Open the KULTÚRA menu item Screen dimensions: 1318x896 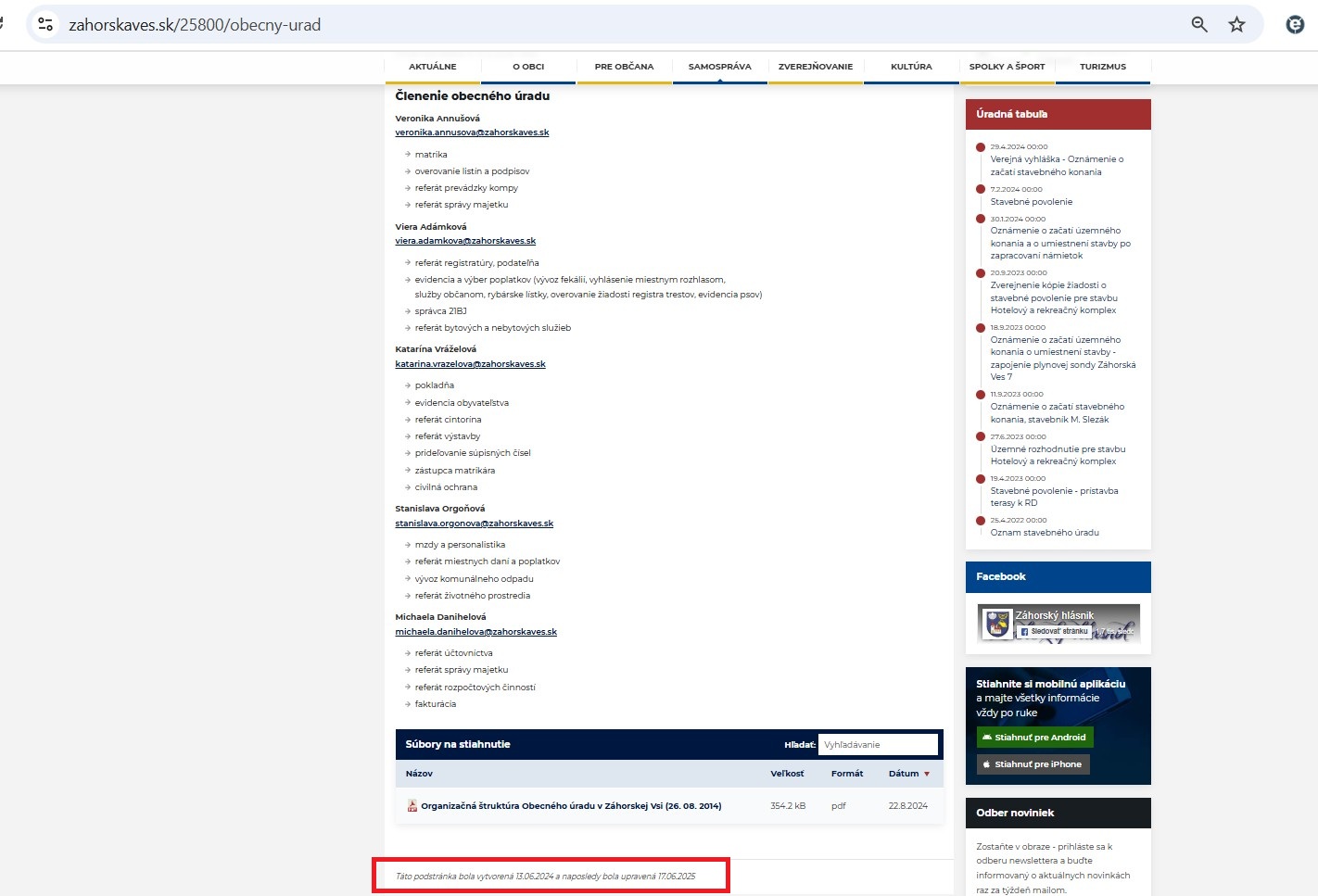coord(911,67)
